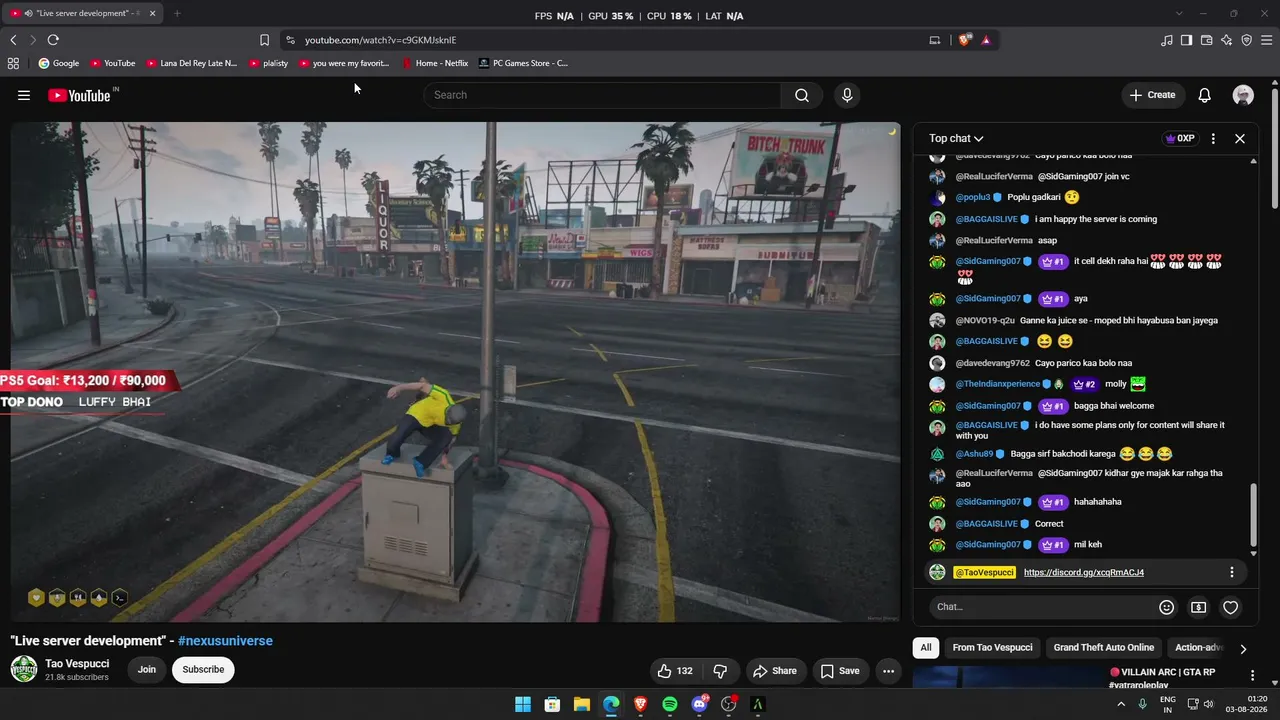1280x720 pixels.
Task: Open the bookmarks apps grid icon
Action: 13,63
